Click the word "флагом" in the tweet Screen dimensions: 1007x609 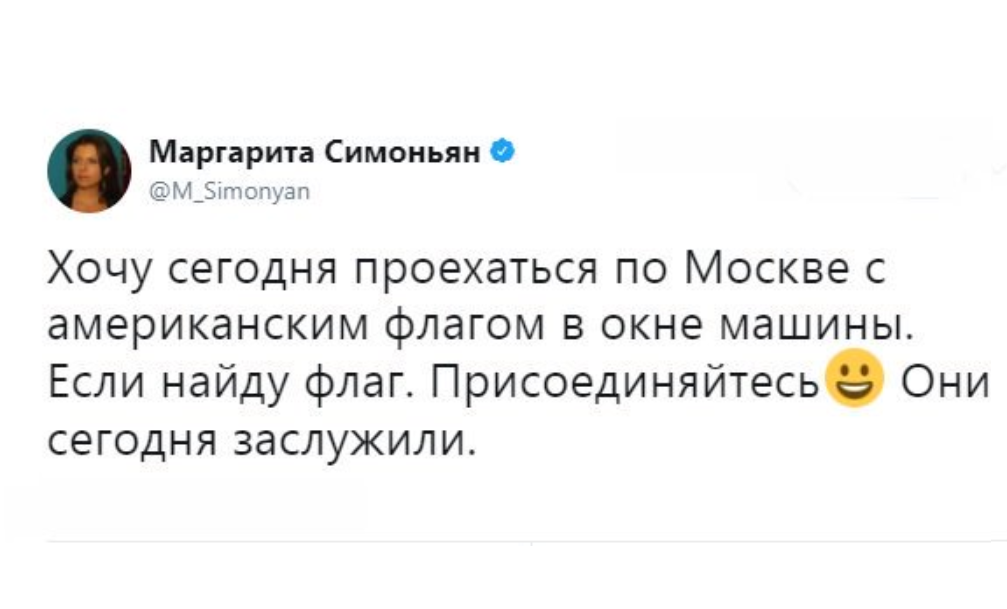437,328
